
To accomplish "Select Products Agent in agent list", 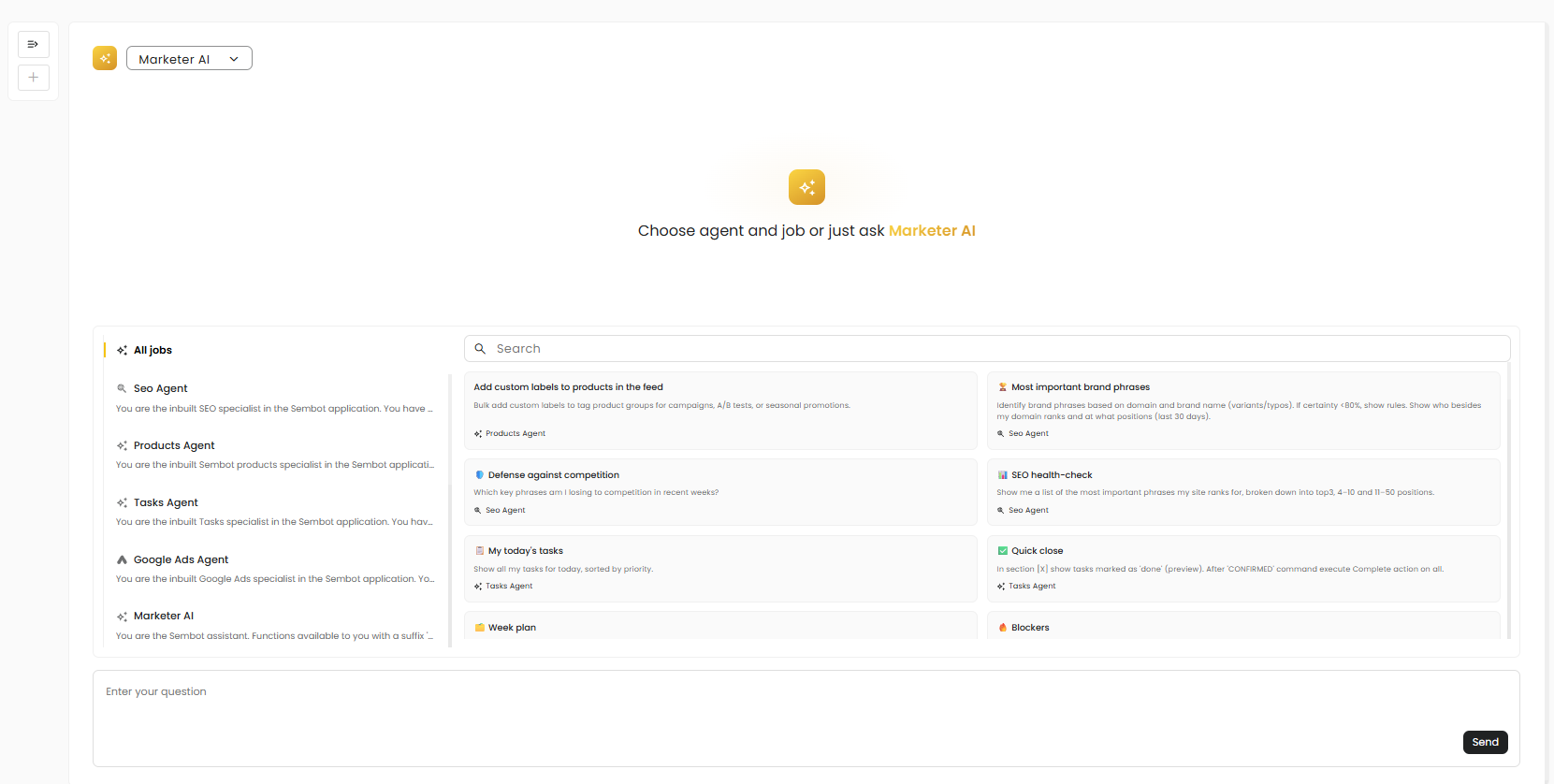I will point(275,455).
